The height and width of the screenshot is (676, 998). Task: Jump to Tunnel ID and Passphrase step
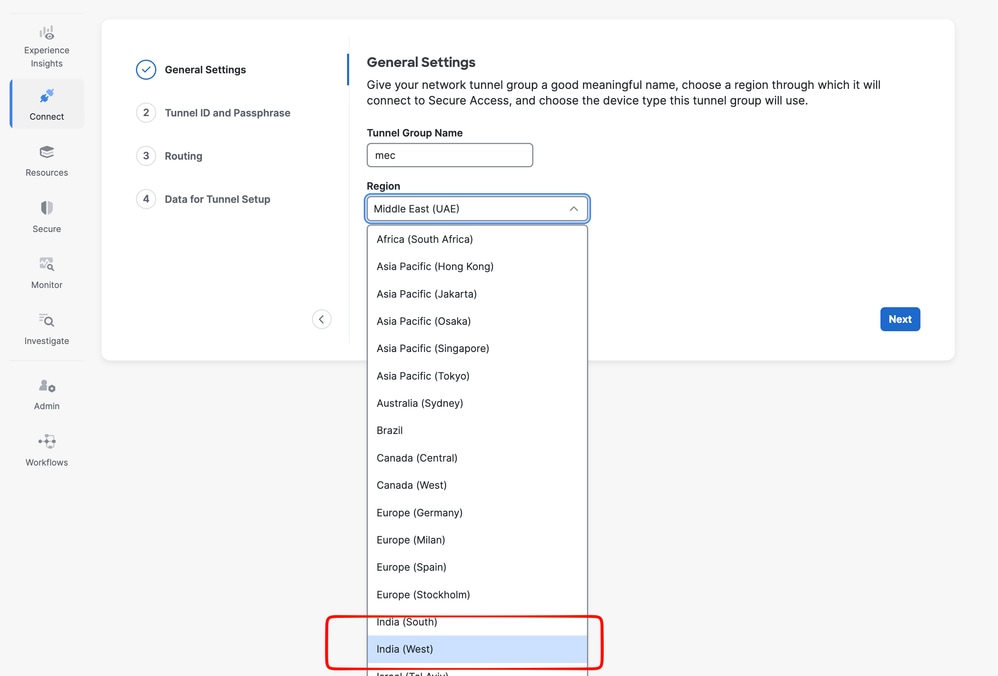(x=227, y=113)
